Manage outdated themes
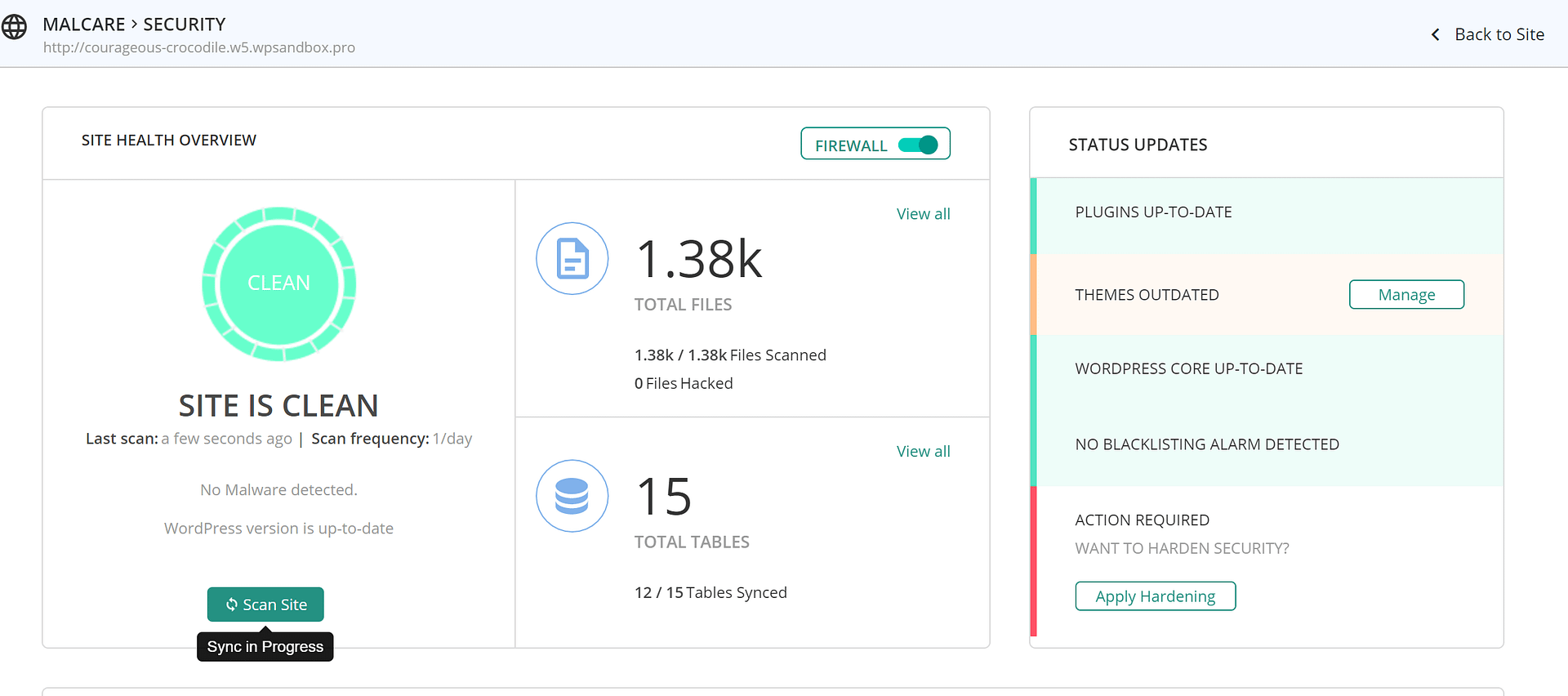 (x=1406, y=295)
